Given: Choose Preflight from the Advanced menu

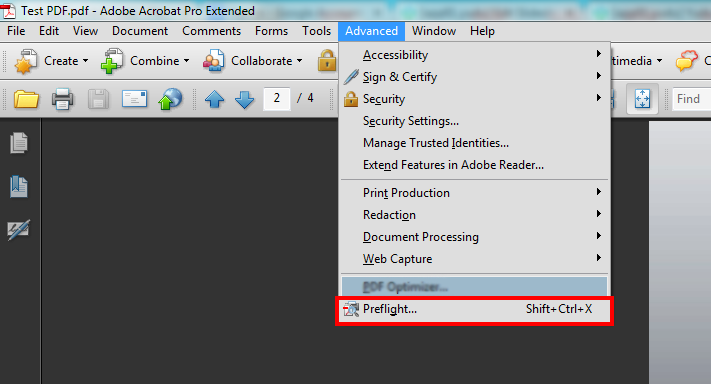Looking at the screenshot, I should pos(474,309).
